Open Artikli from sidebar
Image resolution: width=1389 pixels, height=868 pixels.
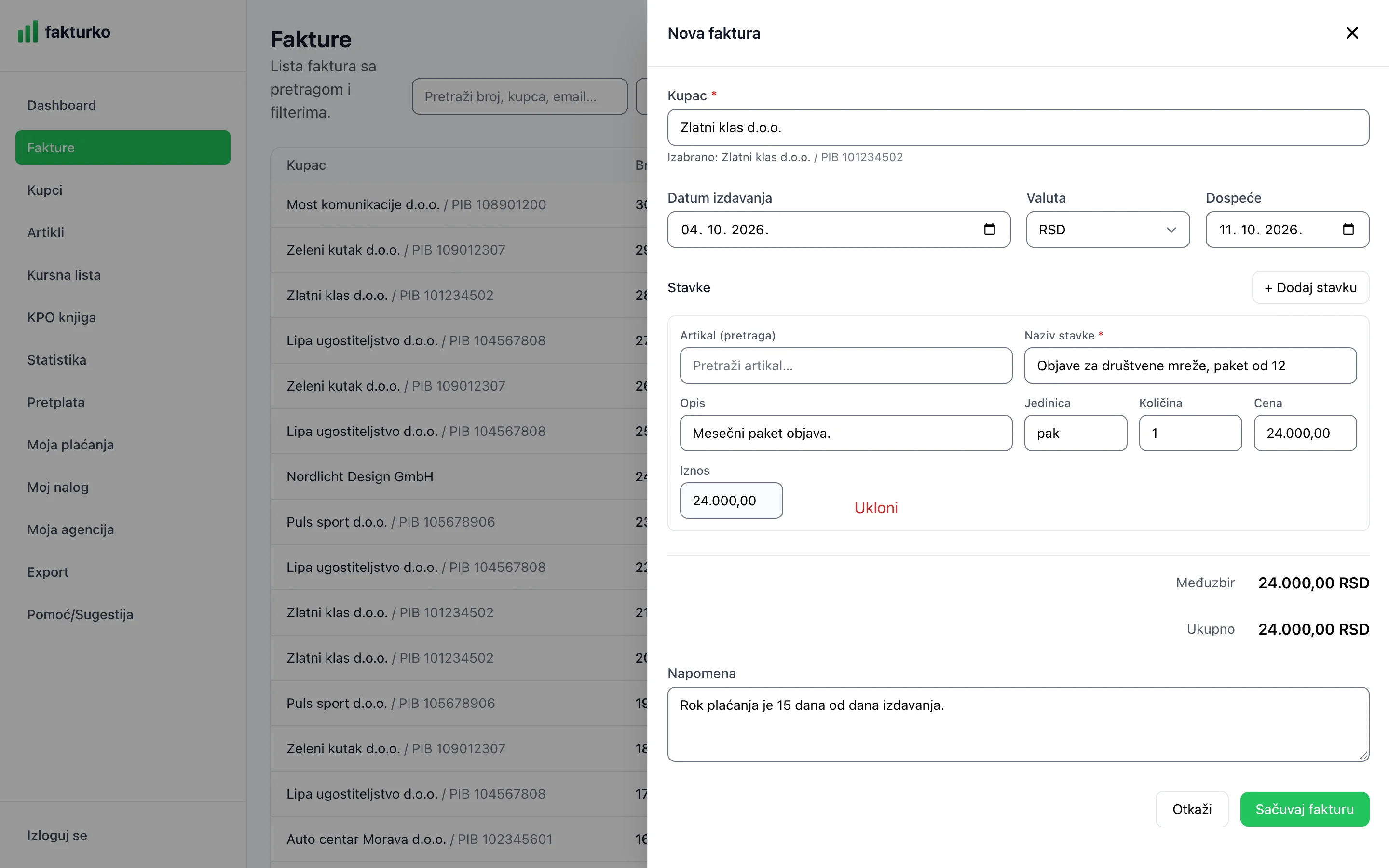coord(123,232)
